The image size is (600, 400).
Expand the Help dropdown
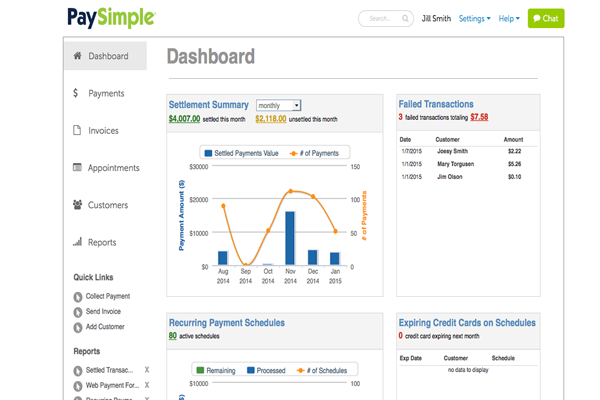point(509,18)
